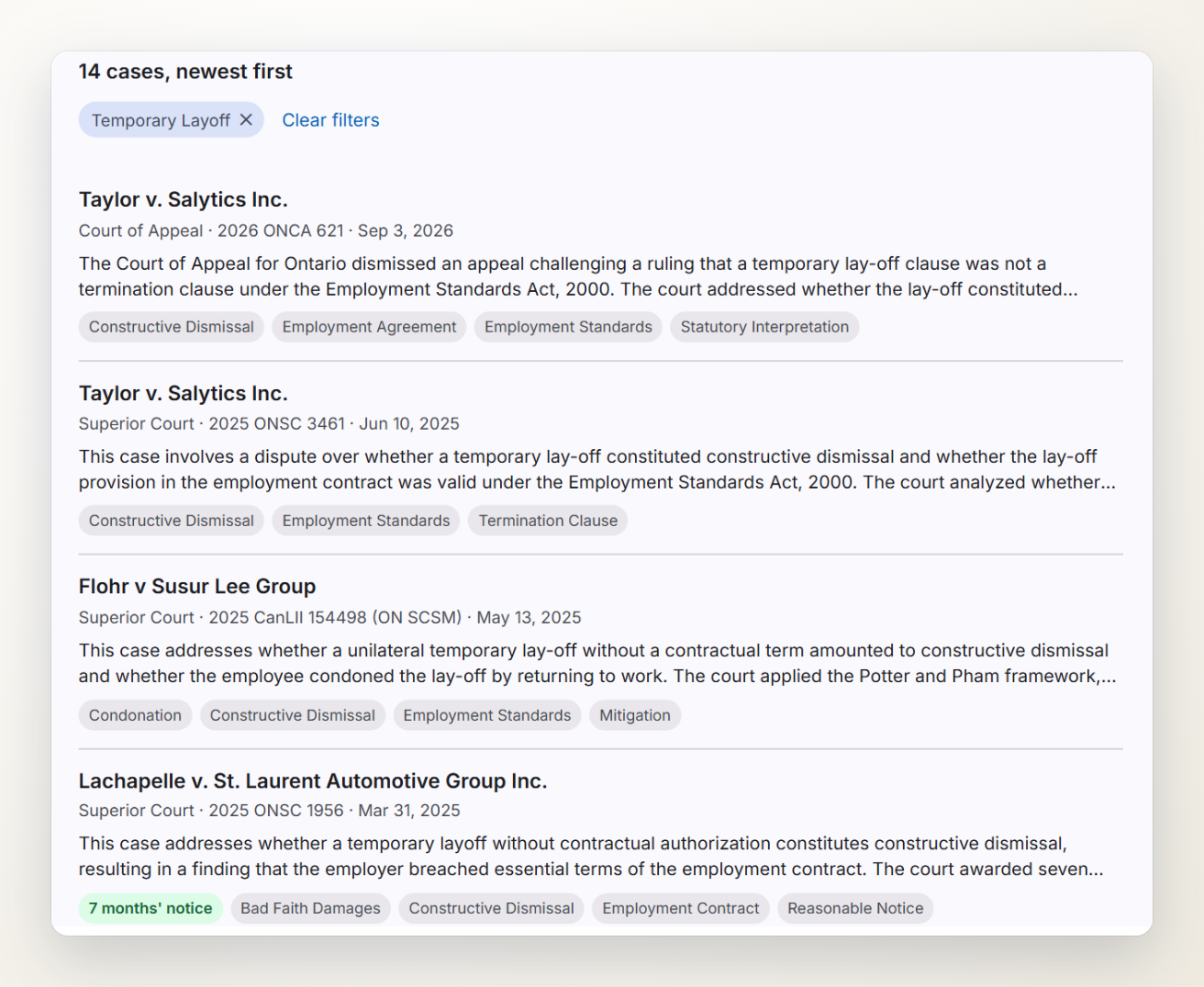Choose Employment Standards tag under 2025 ONSC 3461

click(x=366, y=521)
